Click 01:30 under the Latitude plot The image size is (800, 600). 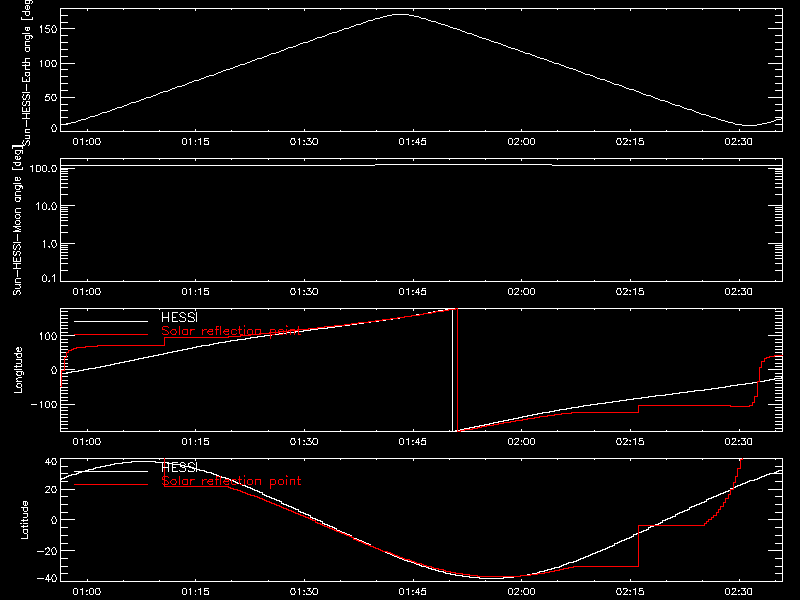304,592
